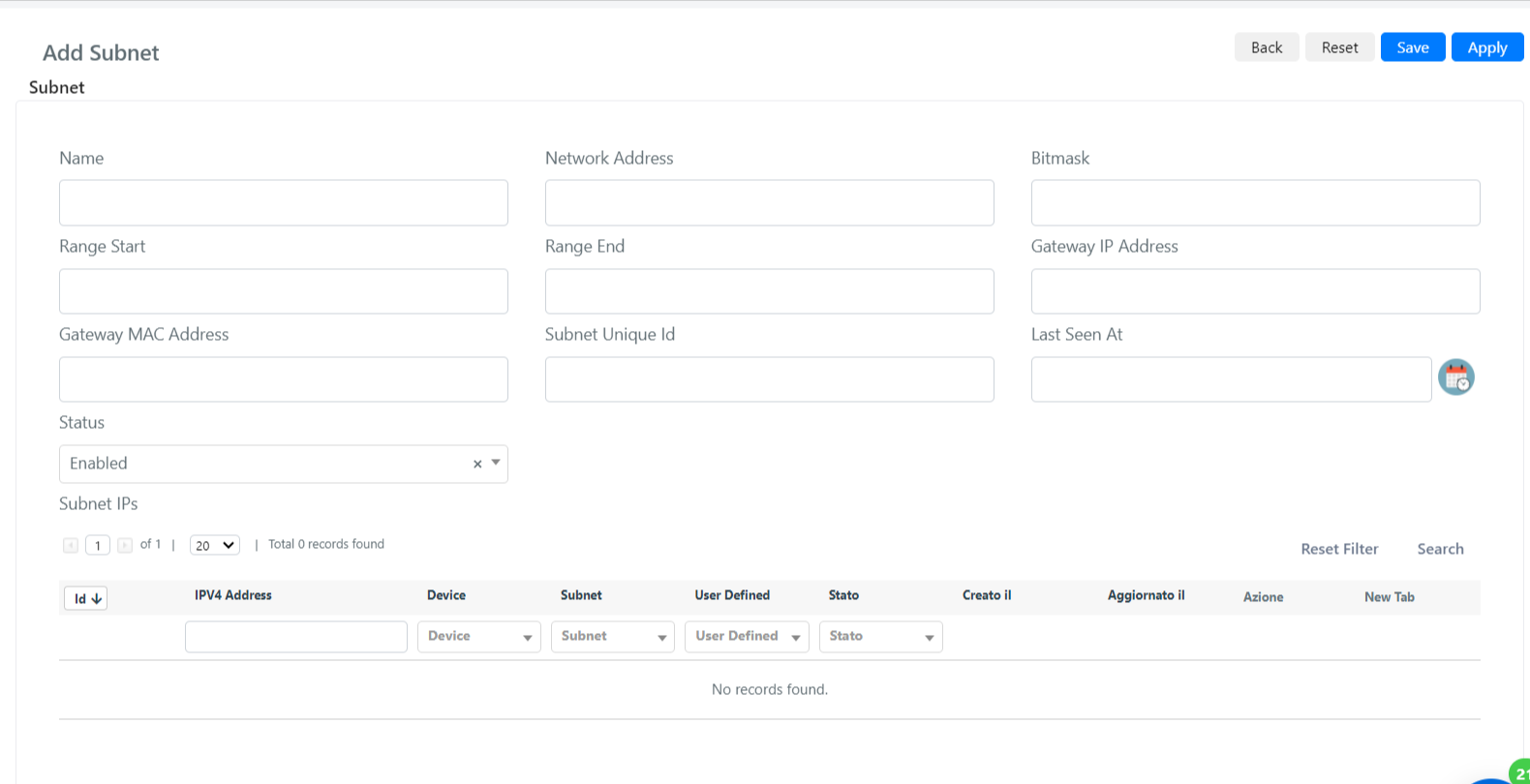The image size is (1530, 784).
Task: Open the page size 20 dropdown
Action: (x=214, y=545)
